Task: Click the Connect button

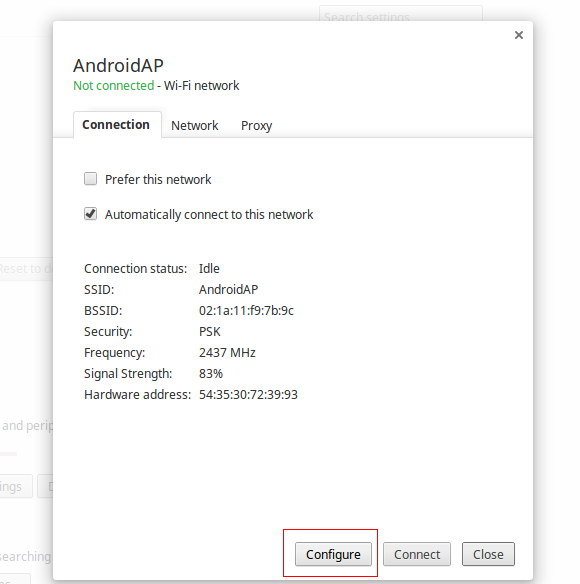Action: (x=417, y=554)
